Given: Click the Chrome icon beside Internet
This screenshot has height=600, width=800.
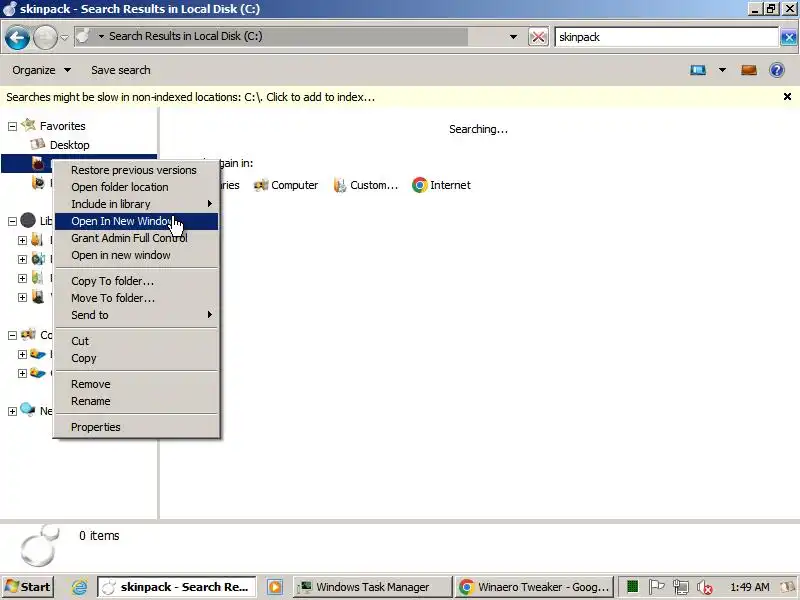Looking at the screenshot, I should pos(419,185).
